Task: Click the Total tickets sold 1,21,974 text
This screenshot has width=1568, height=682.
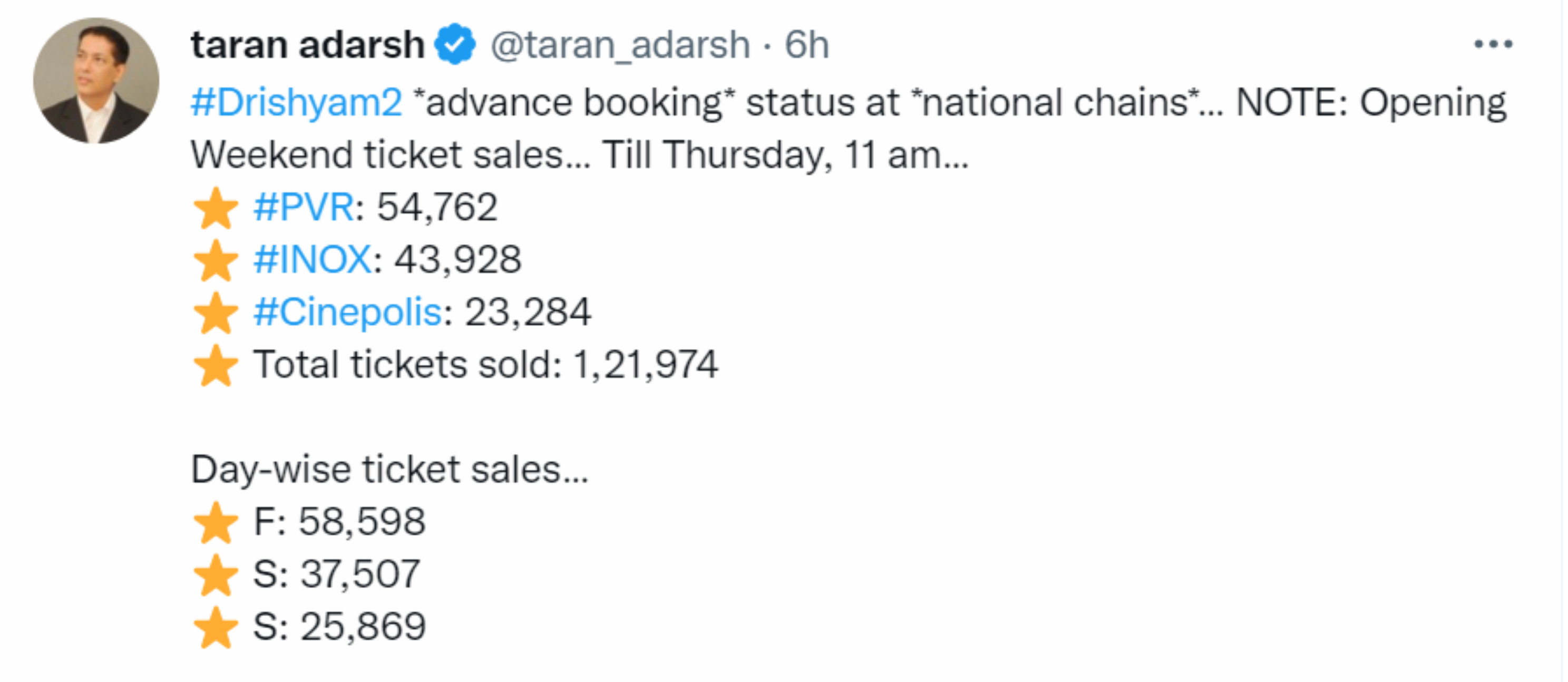Action: (x=485, y=365)
